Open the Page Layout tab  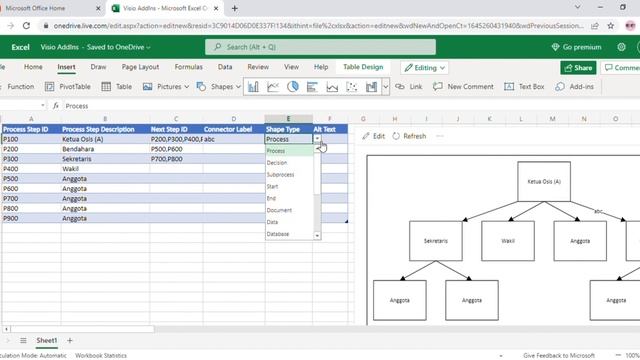pos(140,67)
